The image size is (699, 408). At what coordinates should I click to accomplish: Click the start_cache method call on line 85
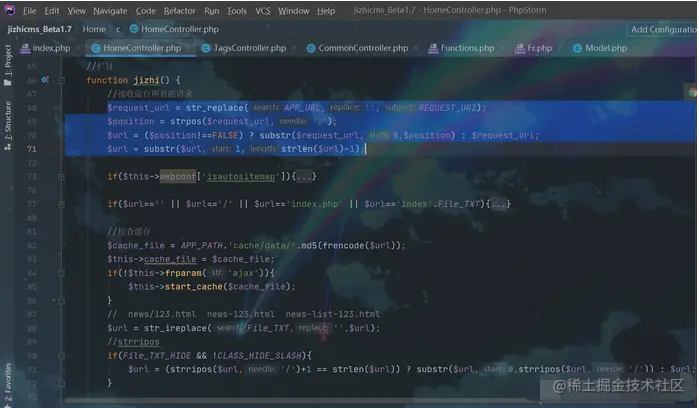coord(194,287)
